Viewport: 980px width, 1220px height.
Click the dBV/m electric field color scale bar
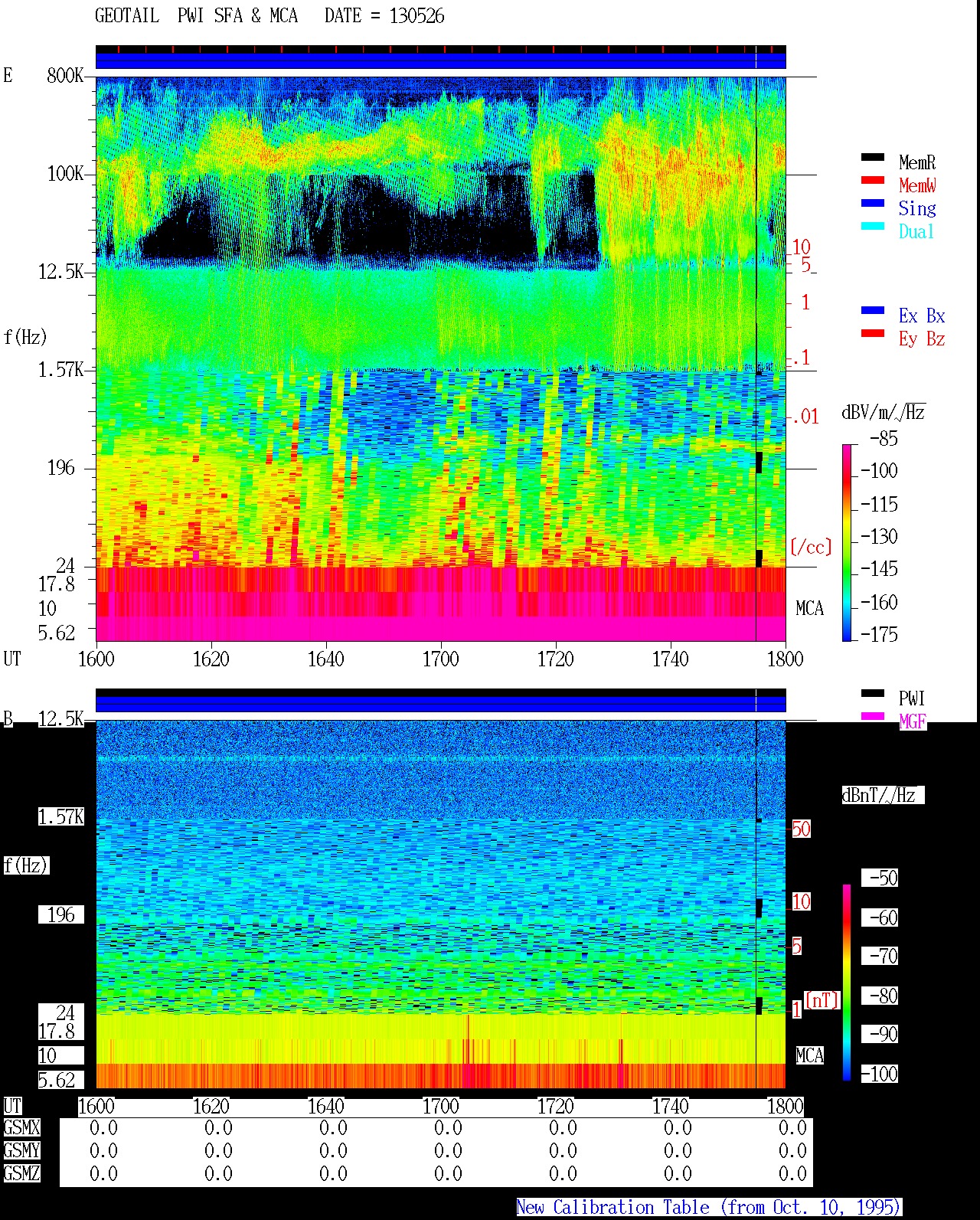pyautogui.click(x=847, y=542)
